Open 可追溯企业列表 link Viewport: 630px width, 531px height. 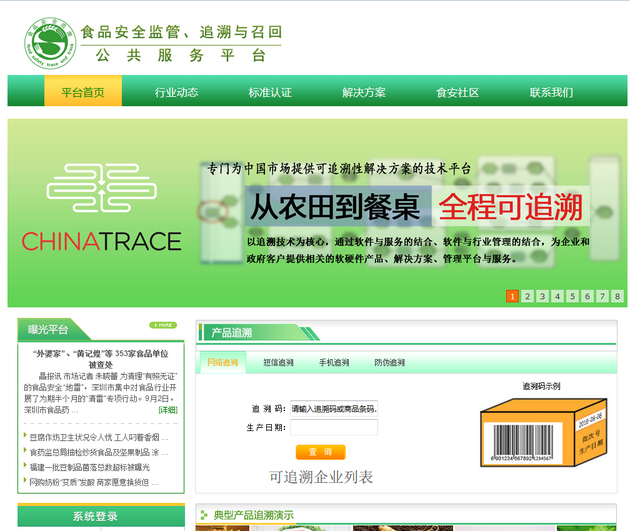(x=321, y=477)
